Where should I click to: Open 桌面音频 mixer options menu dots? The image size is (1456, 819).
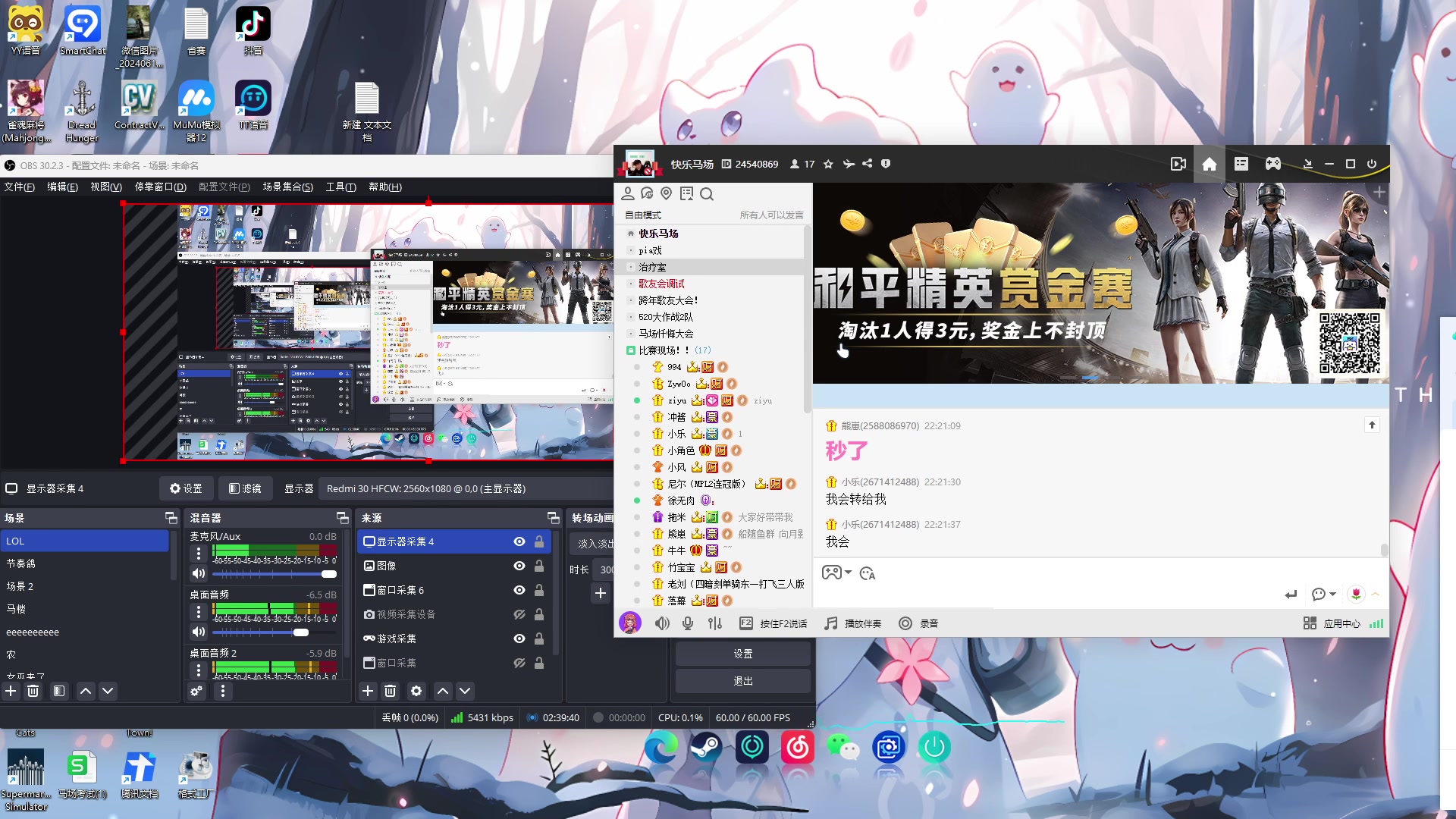coord(199,612)
